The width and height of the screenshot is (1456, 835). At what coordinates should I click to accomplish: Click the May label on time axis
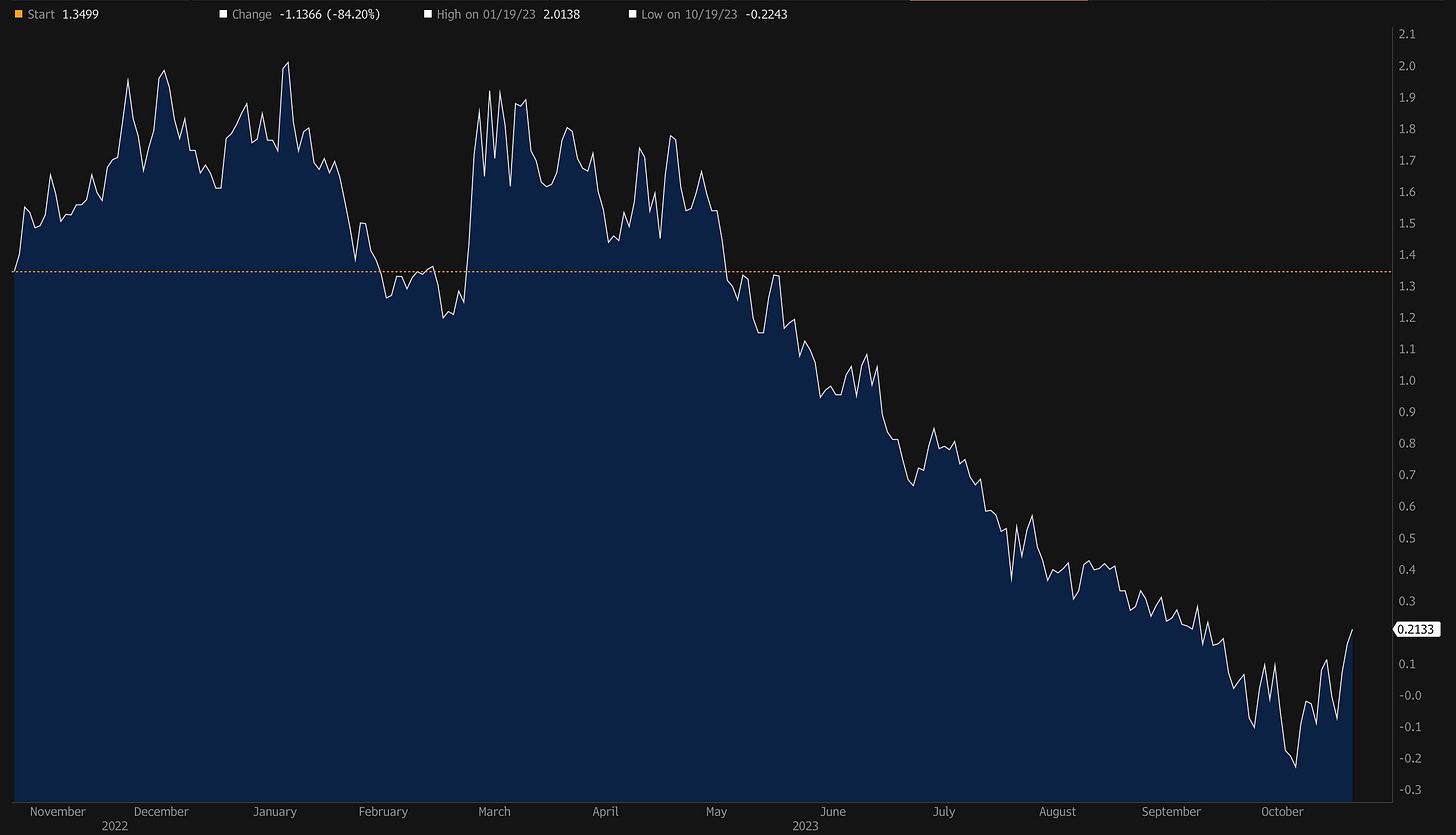[717, 812]
